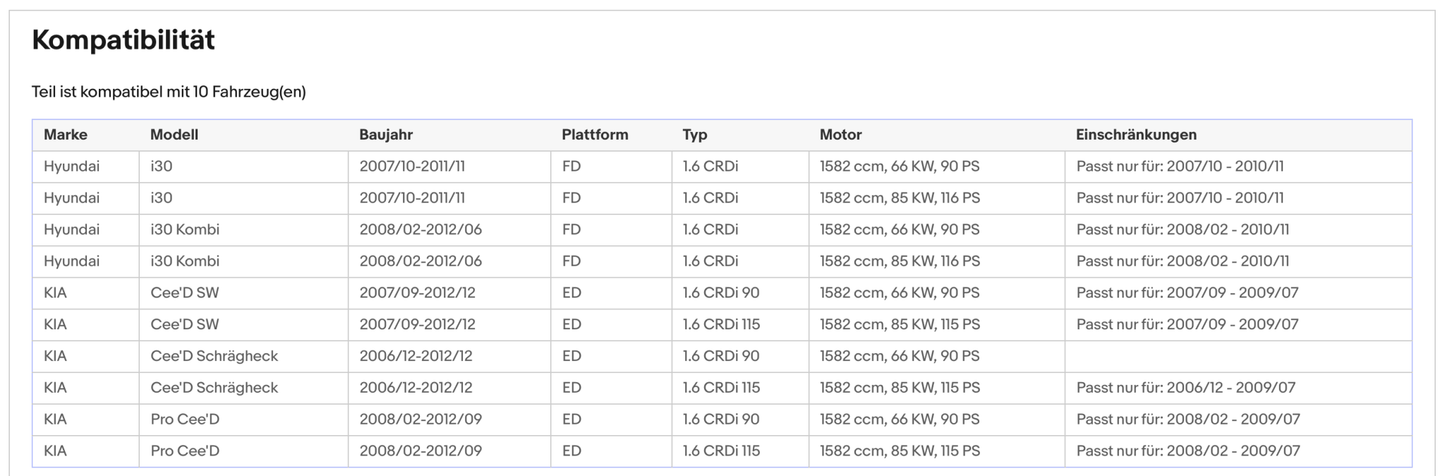Click the Einschränkungen column header
Image resolution: width=1445 pixels, height=476 pixels.
coord(1136,135)
